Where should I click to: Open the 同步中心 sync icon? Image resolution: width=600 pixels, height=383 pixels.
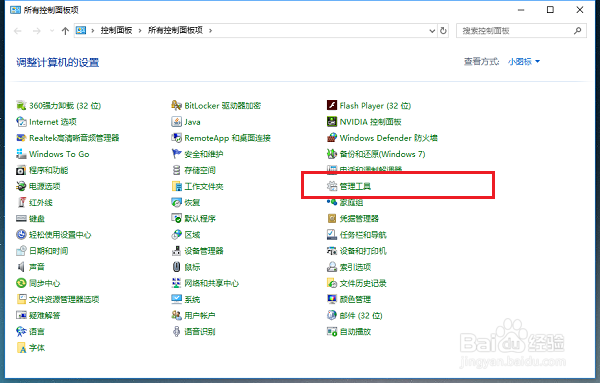pos(21,283)
